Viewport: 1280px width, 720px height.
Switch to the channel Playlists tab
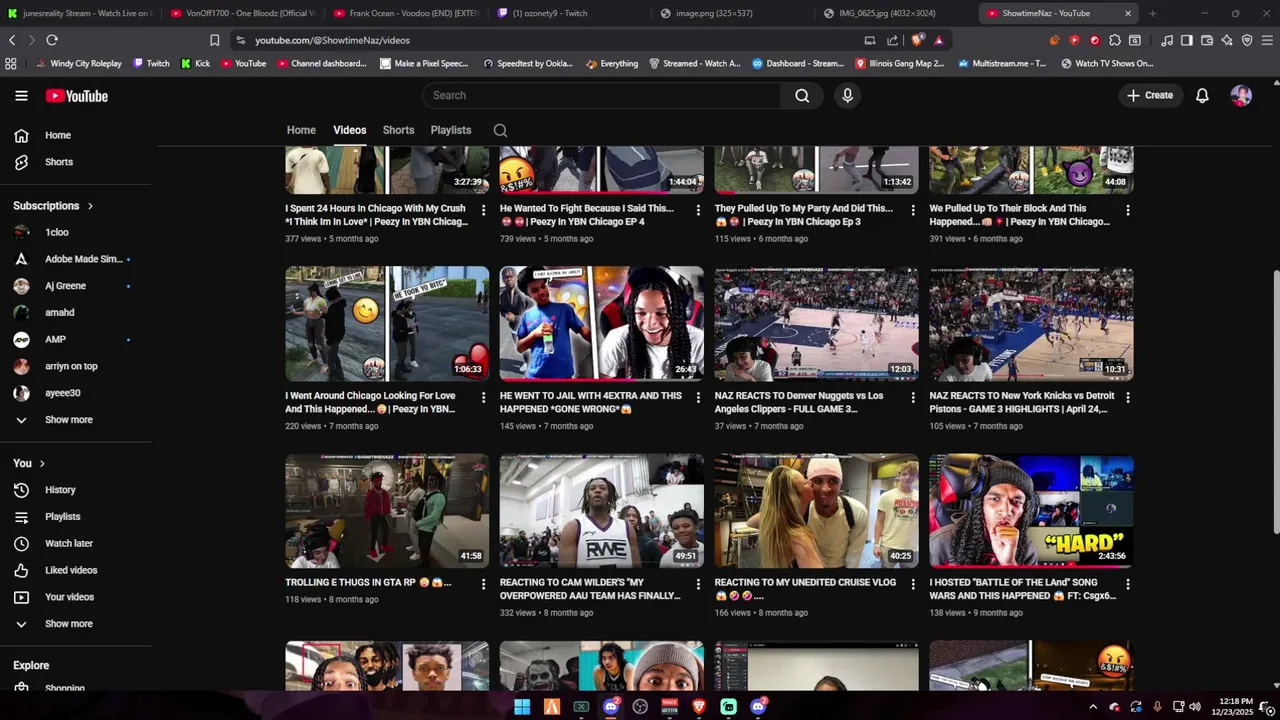pos(451,130)
